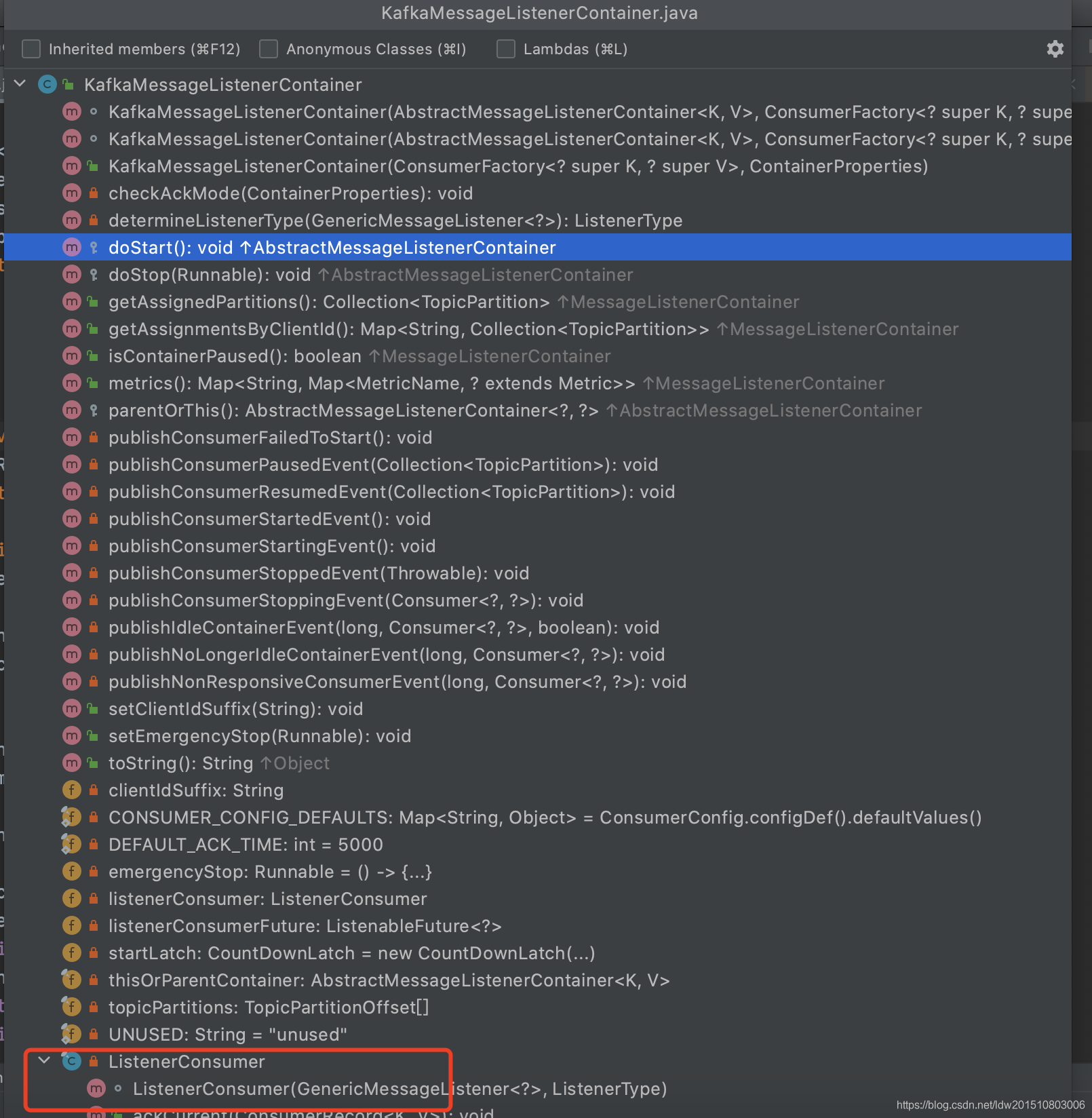Enable the Anonymous Classes checkbox
This screenshot has width=1092, height=1118.
[x=269, y=48]
